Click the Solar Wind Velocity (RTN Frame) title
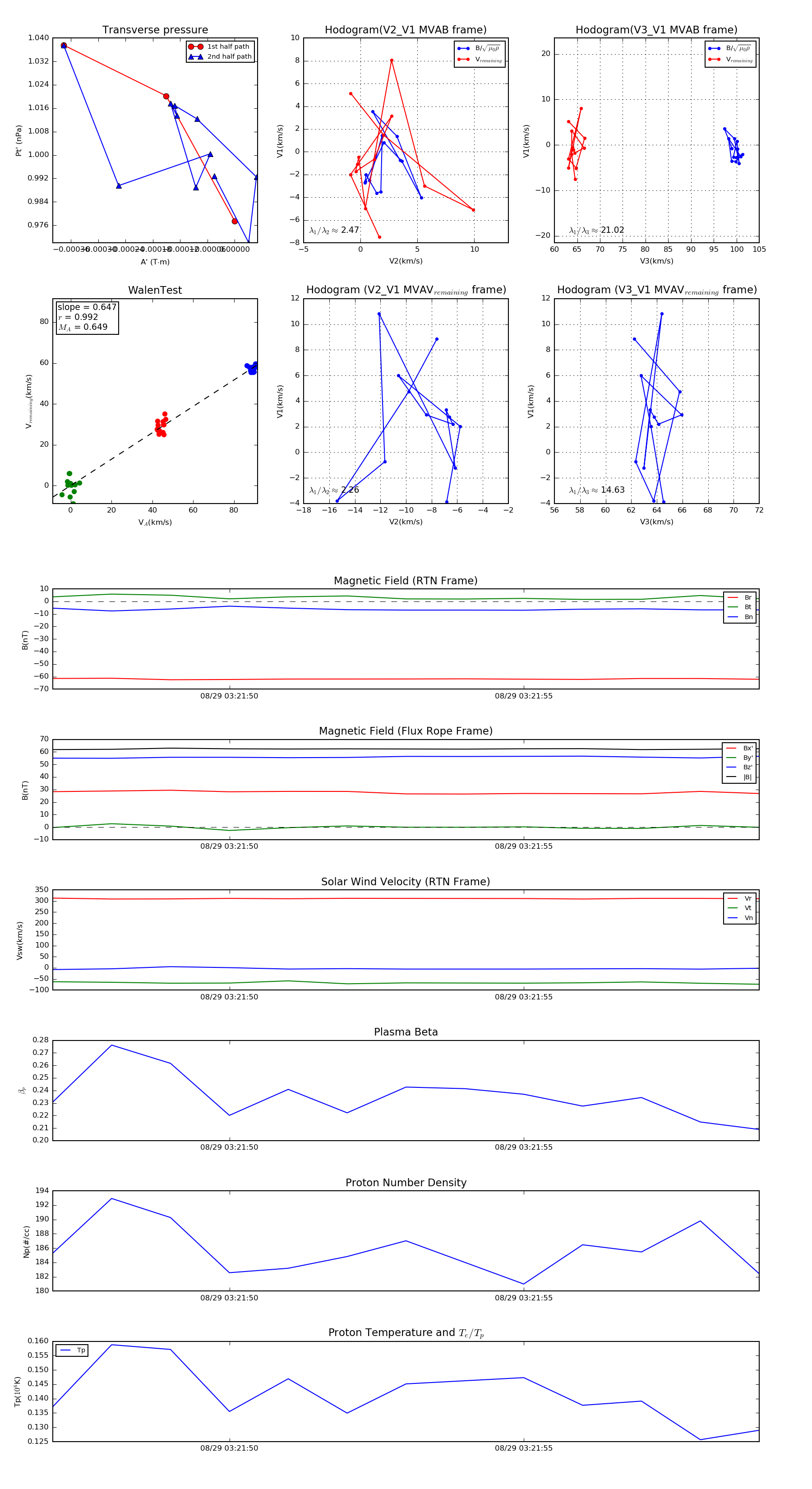 [406, 882]
